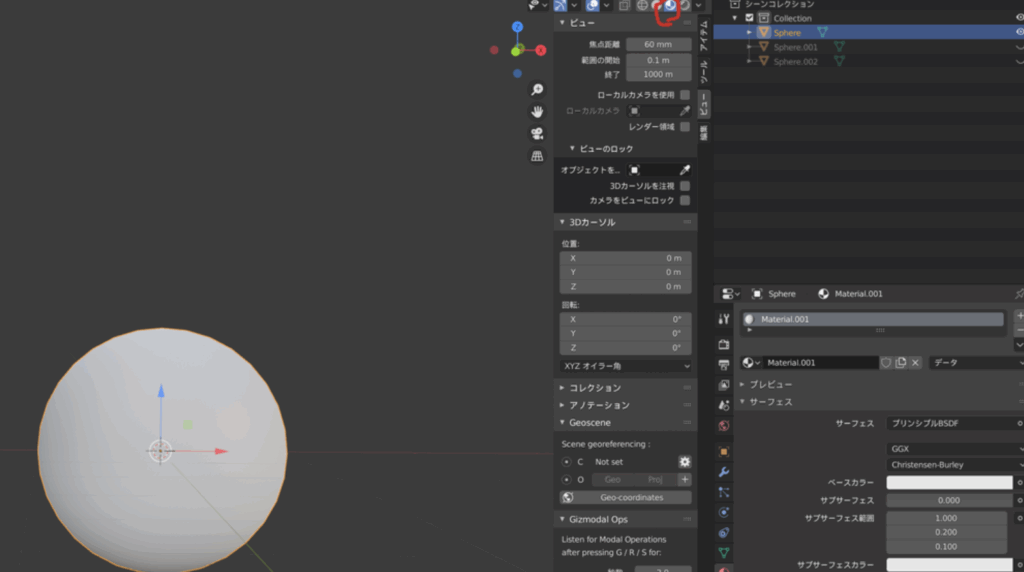Click the ベースカラー color swatch
1024x572 pixels.
[x=949, y=483]
